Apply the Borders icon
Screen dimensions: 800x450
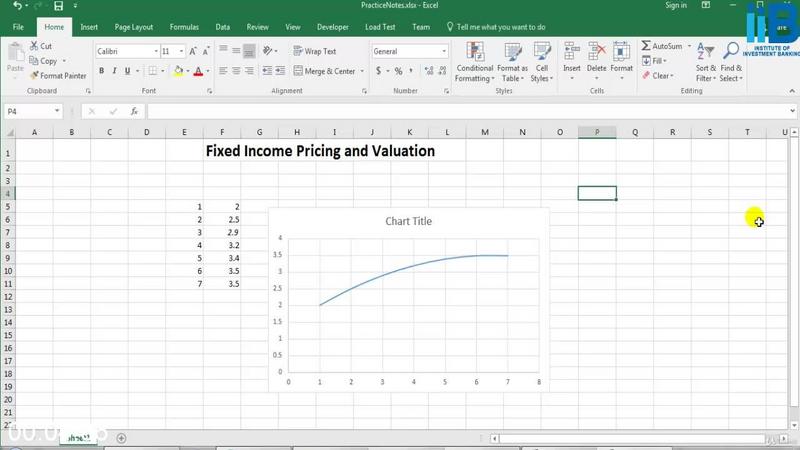(x=153, y=71)
